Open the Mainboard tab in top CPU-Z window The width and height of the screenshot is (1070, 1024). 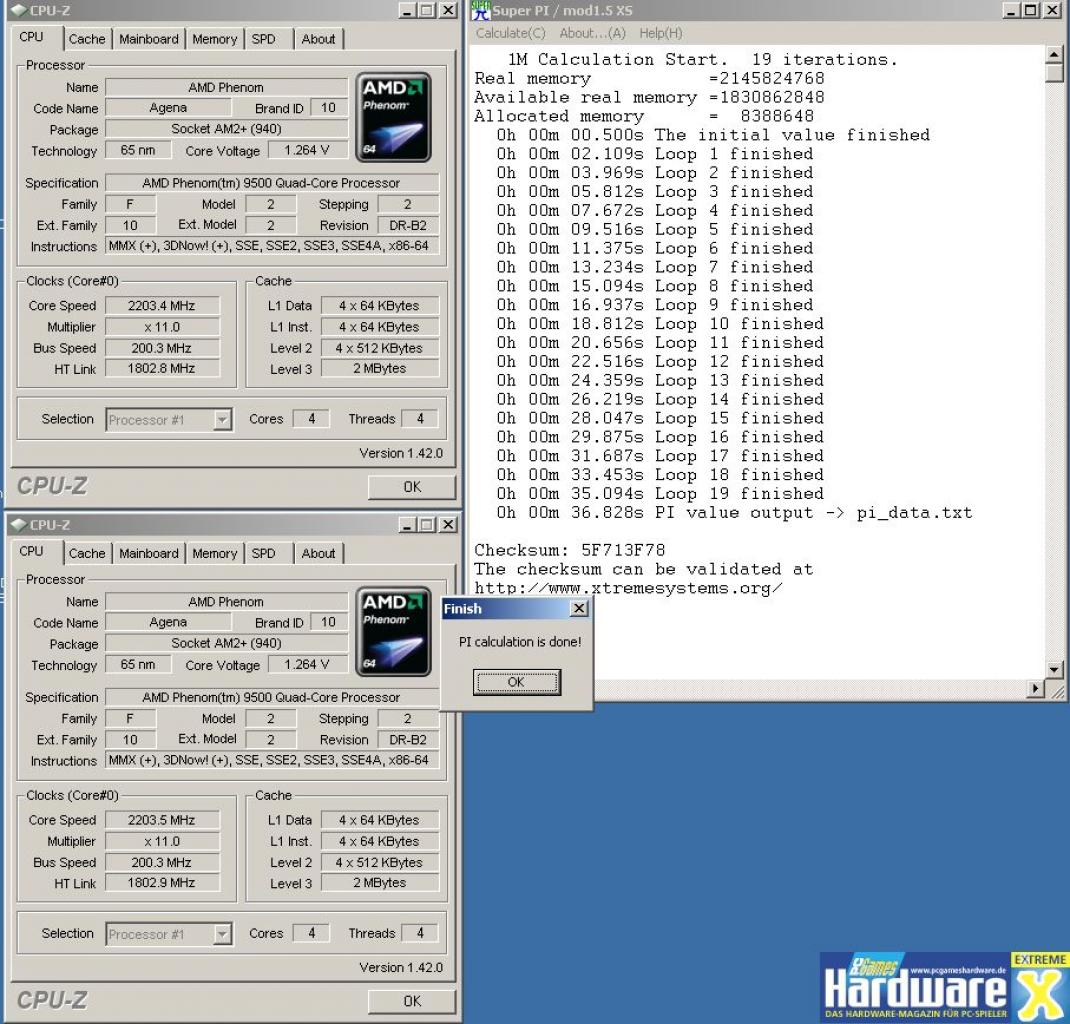point(149,39)
